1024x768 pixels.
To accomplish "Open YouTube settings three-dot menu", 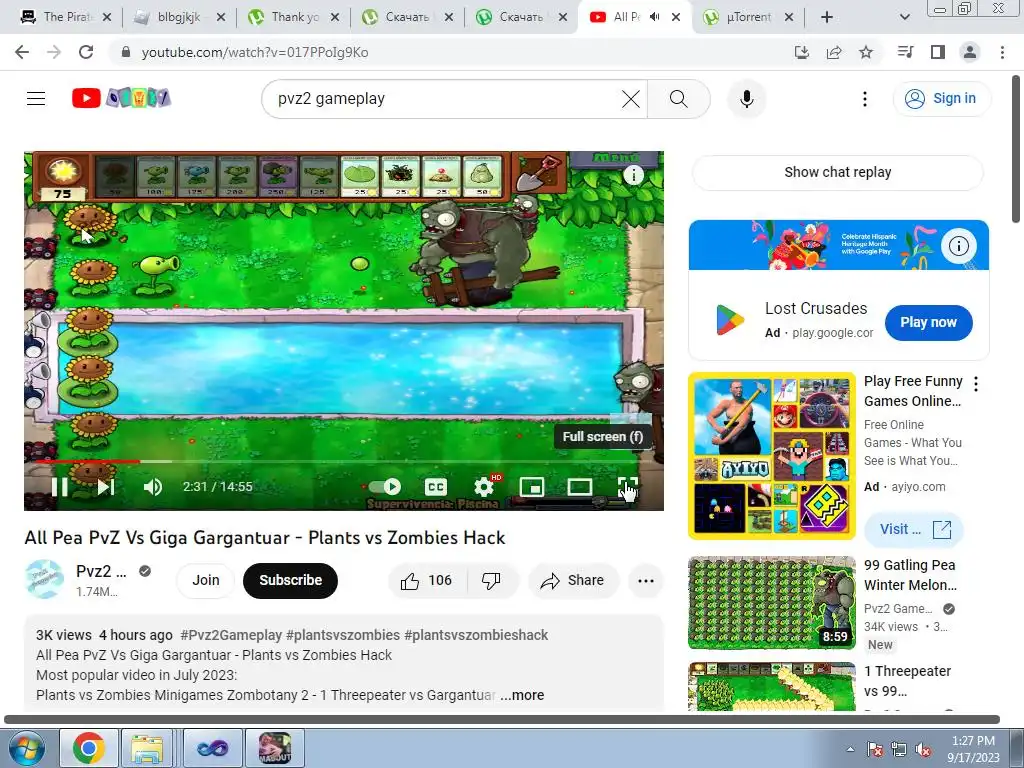I will click(x=865, y=99).
